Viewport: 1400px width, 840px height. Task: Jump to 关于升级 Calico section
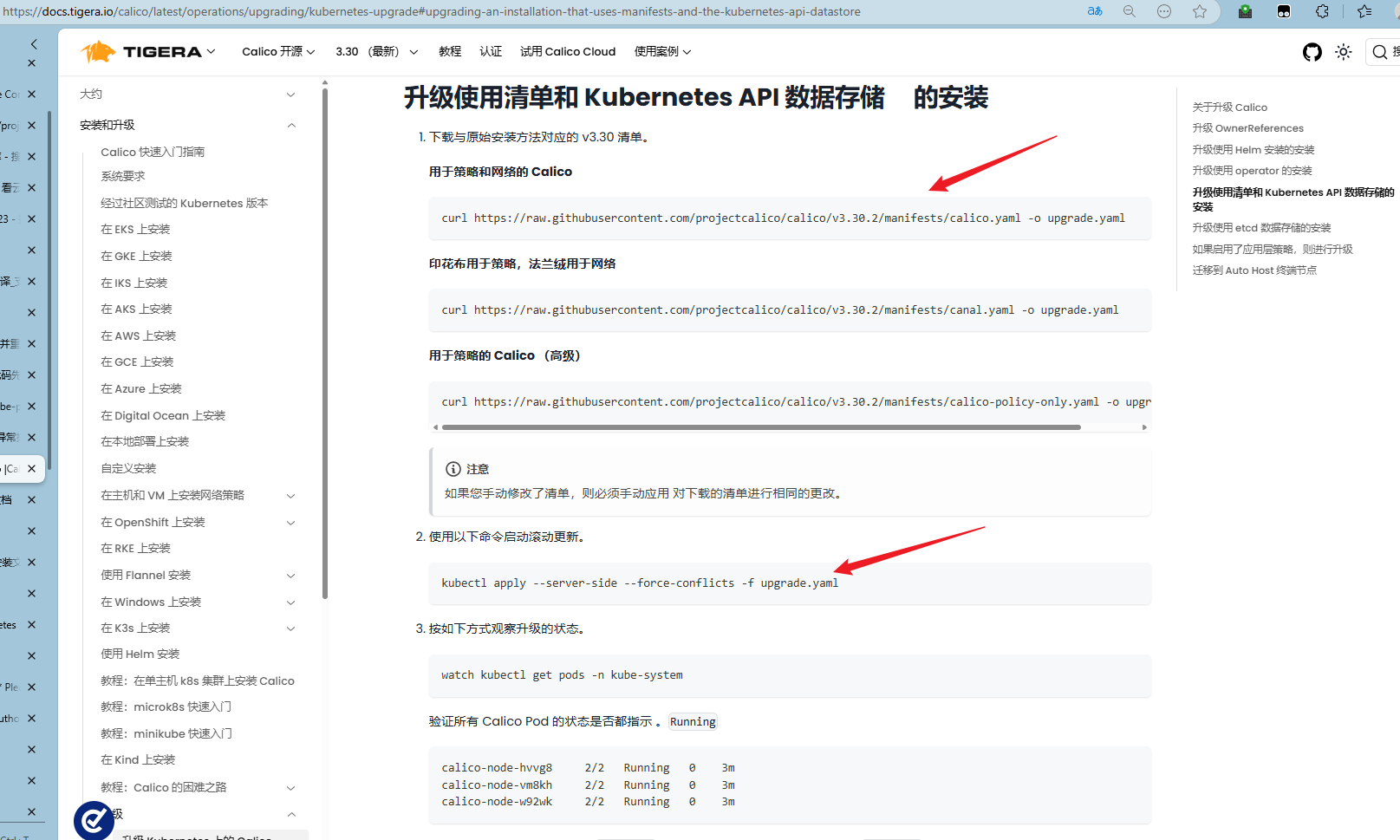(x=1229, y=107)
